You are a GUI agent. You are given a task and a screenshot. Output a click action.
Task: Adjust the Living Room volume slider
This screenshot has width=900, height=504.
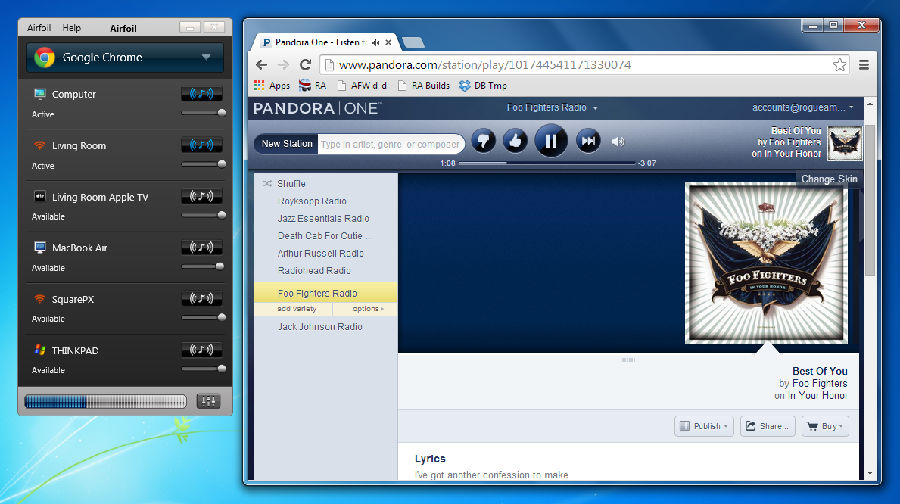pyautogui.click(x=204, y=164)
